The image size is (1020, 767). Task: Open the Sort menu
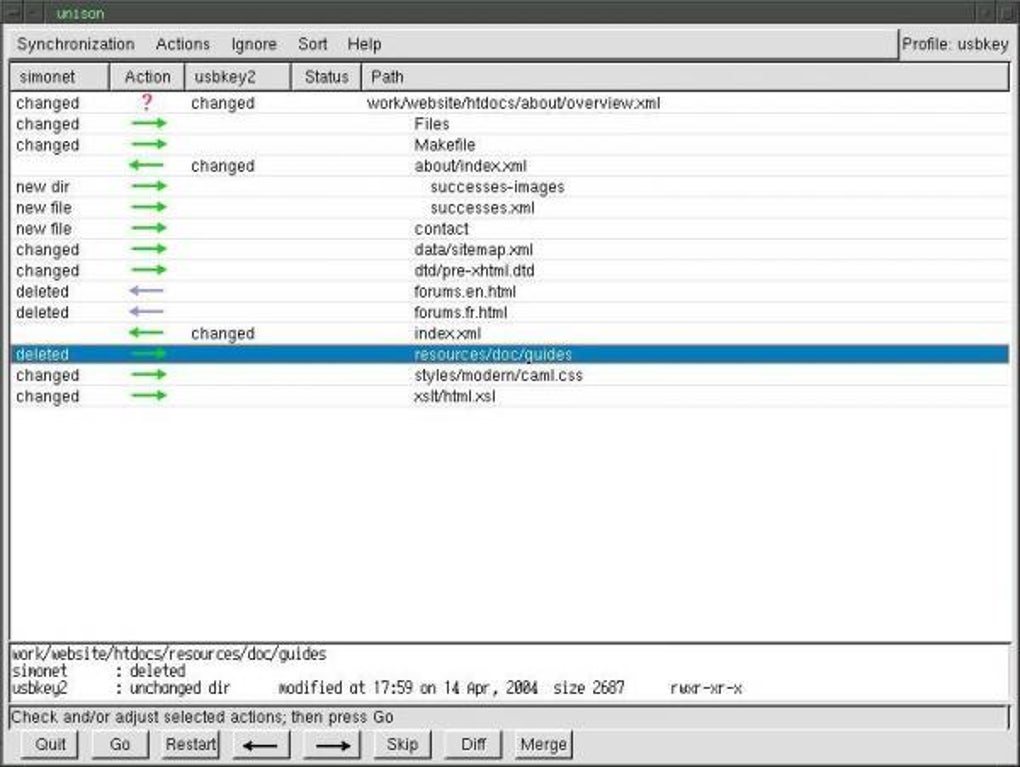[312, 44]
